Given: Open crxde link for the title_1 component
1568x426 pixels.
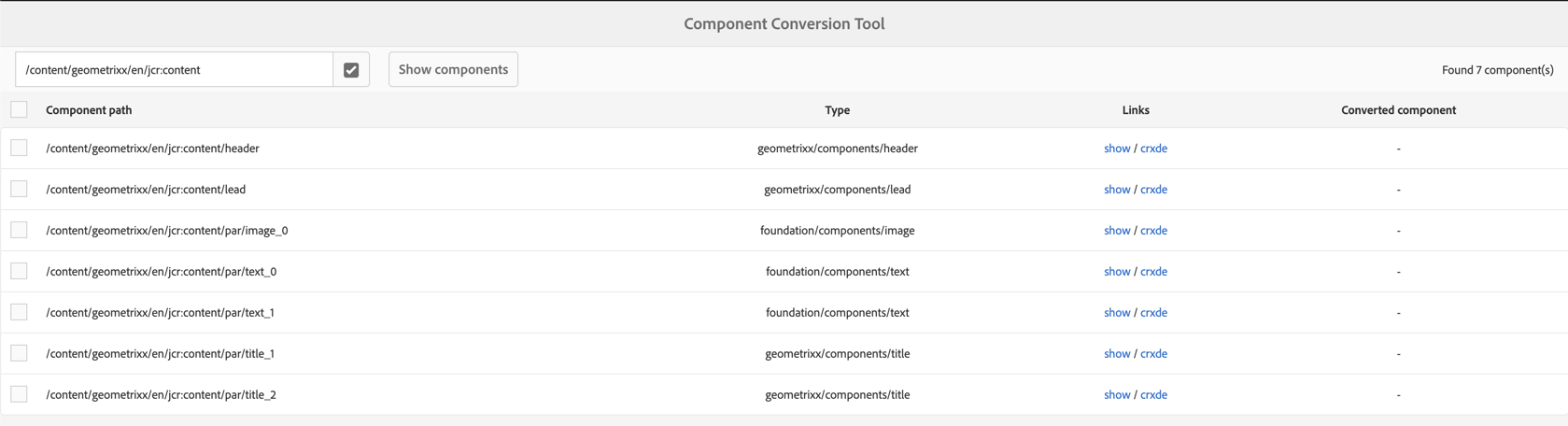Looking at the screenshot, I should (1153, 354).
